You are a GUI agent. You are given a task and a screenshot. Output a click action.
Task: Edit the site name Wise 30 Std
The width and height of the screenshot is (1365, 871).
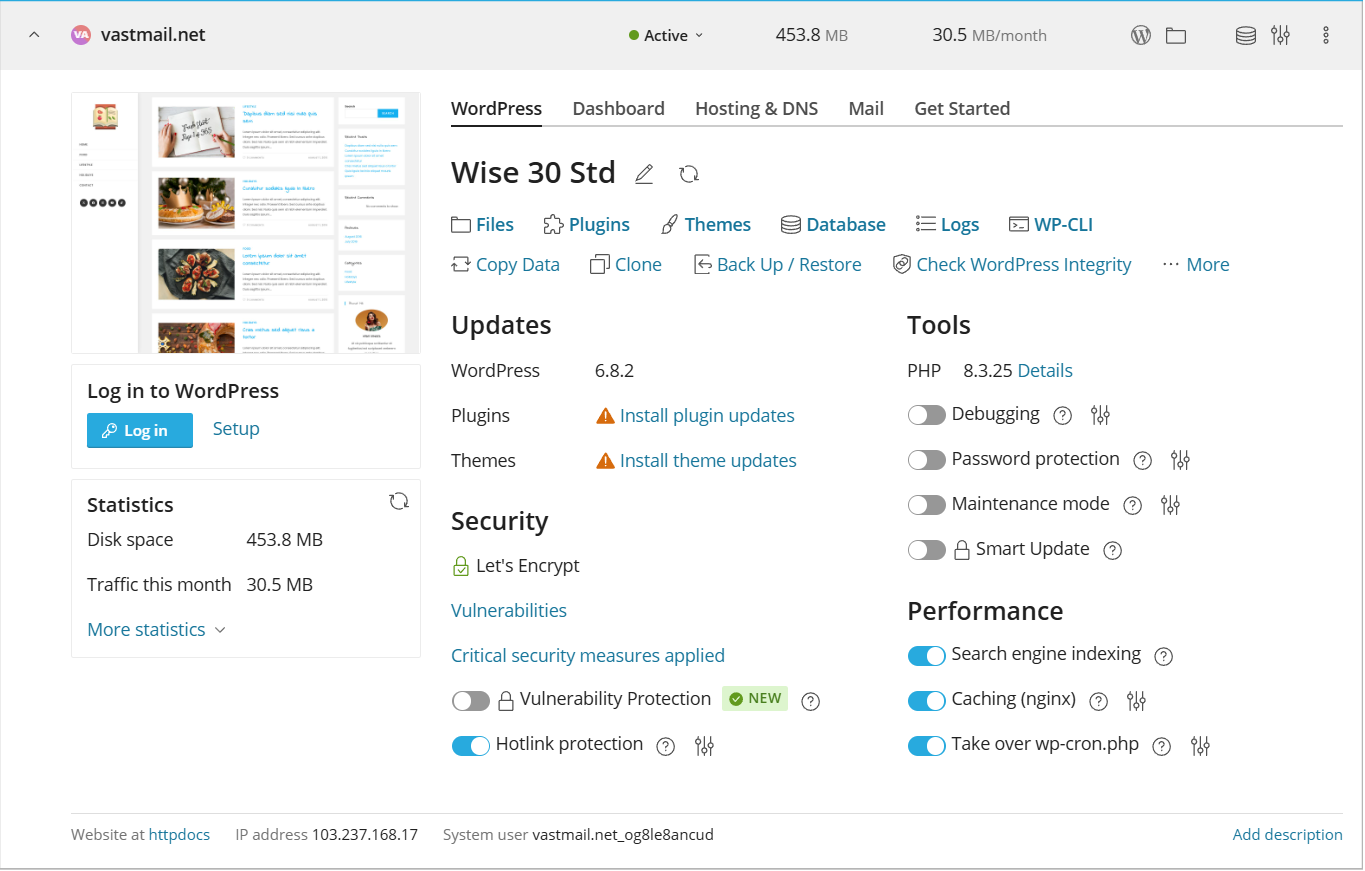tap(645, 174)
